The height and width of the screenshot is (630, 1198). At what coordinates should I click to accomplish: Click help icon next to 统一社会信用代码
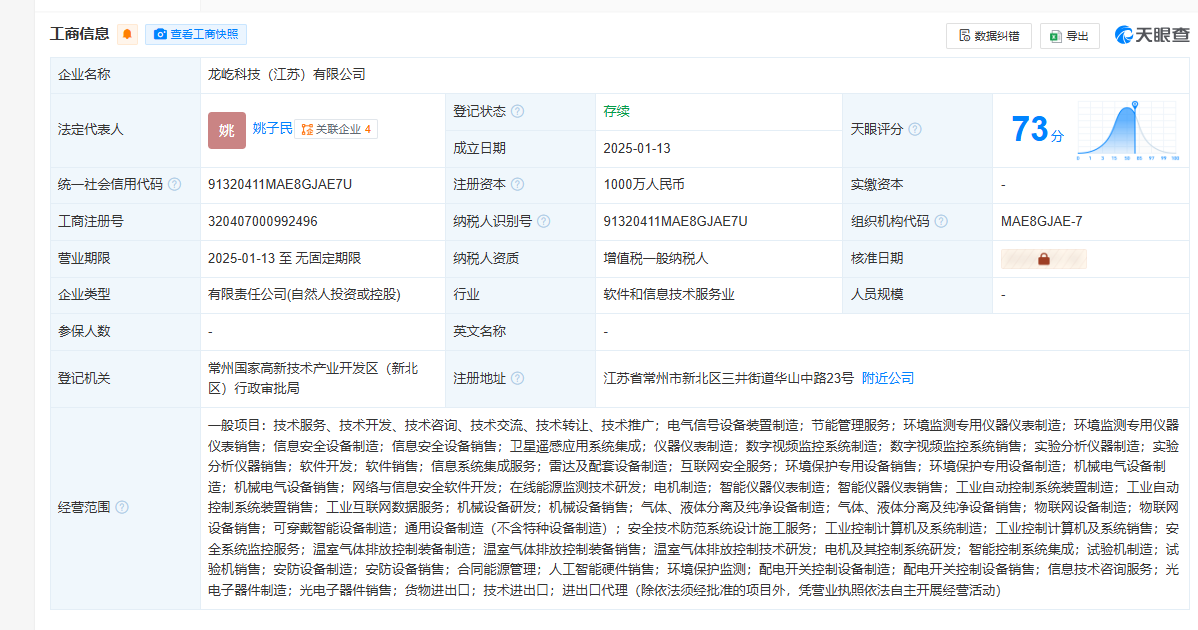coord(174,185)
